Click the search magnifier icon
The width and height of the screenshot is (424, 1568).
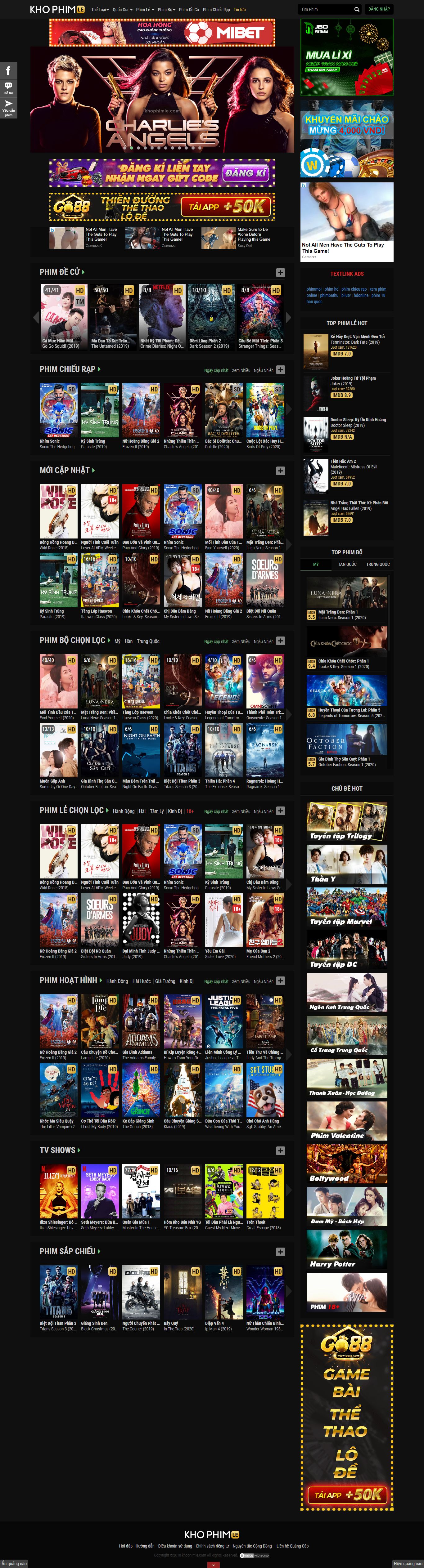coord(356,10)
